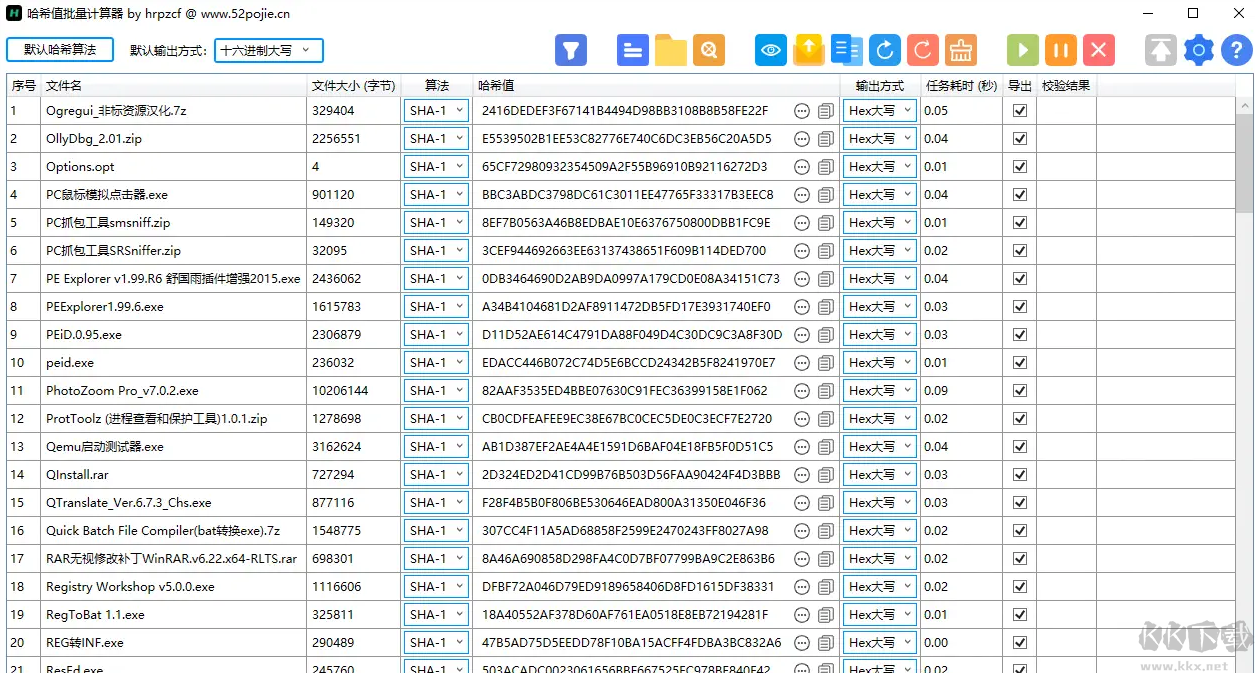Click the yellow upload export icon
1255x673 pixels.
(808, 50)
